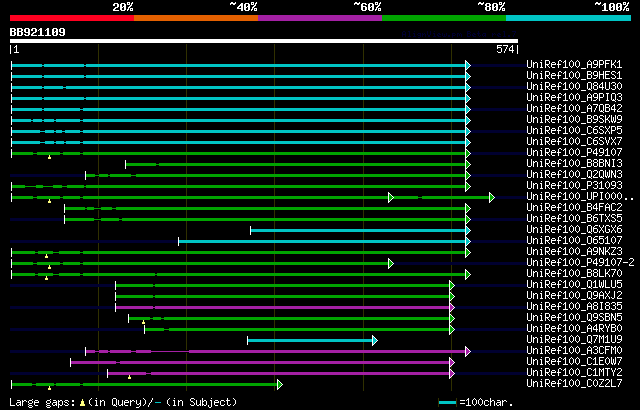Open subject UniRef100_B9SKW9
The height and width of the screenshot is (410, 640).
pyautogui.click(x=574, y=120)
